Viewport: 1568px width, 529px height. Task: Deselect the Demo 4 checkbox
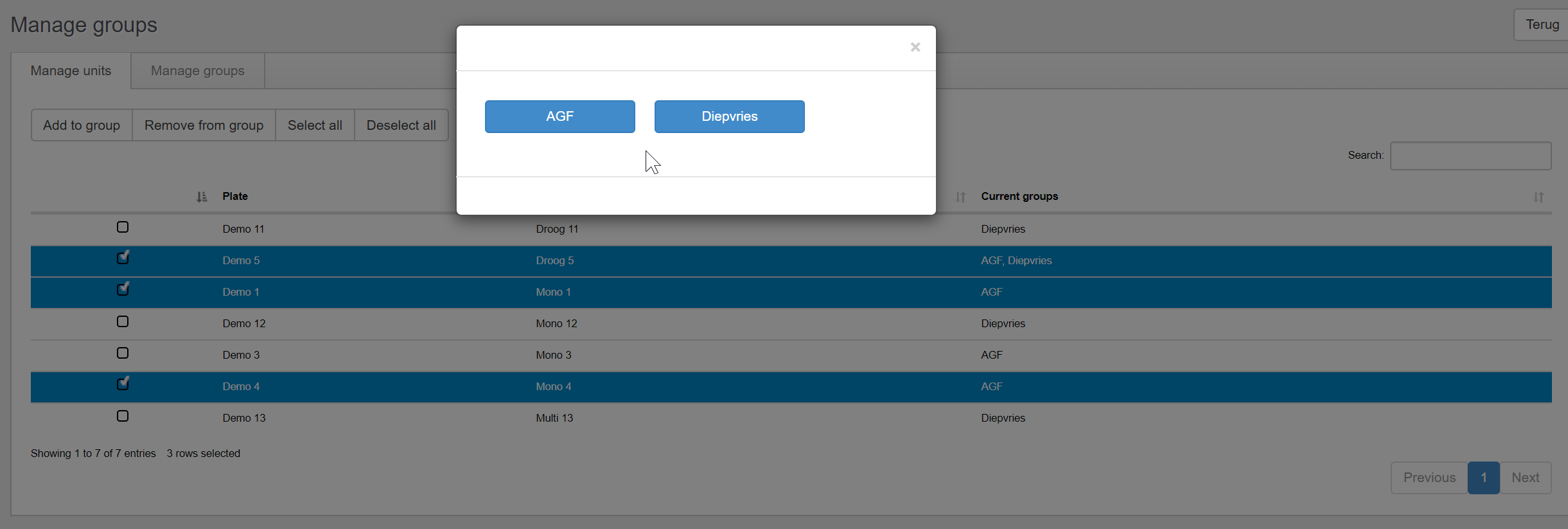(x=123, y=384)
